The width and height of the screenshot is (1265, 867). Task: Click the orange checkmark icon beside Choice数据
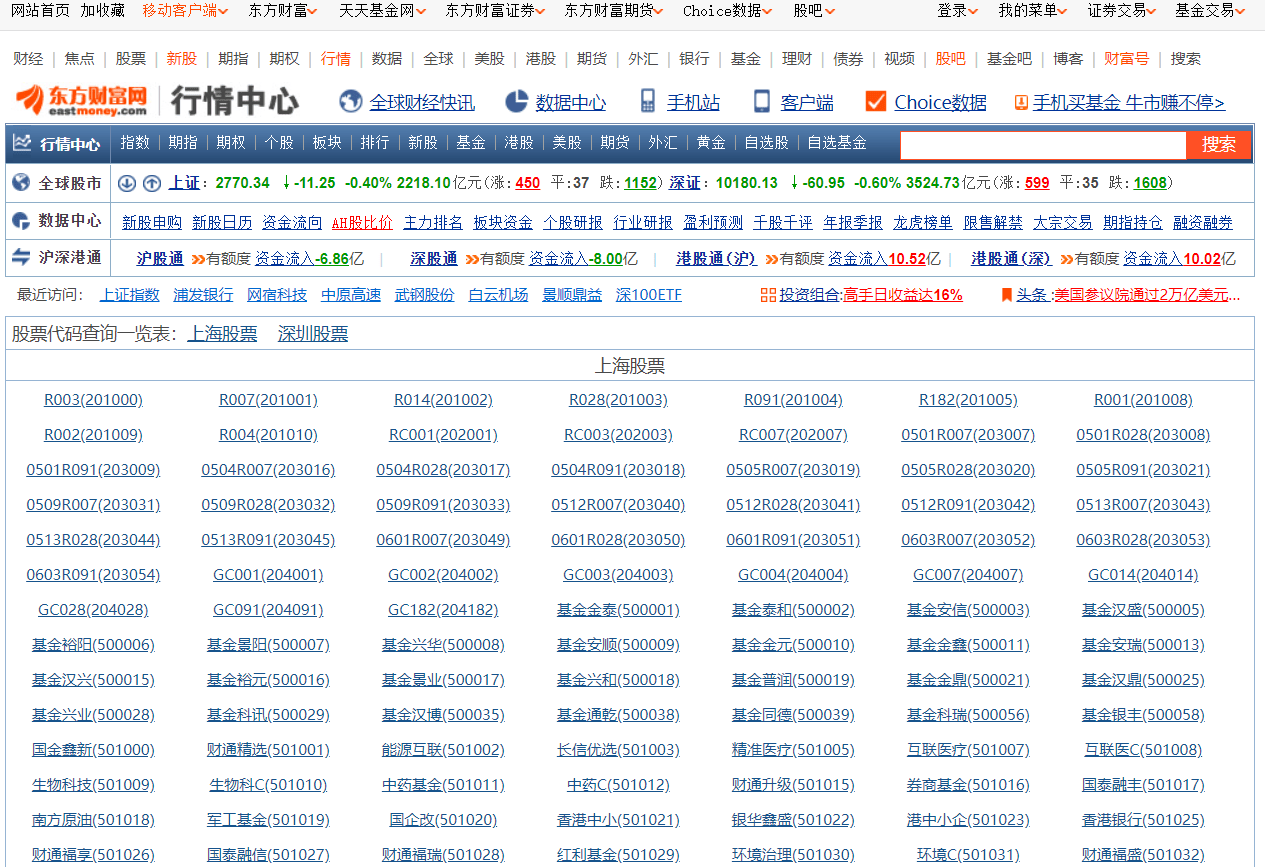click(876, 102)
